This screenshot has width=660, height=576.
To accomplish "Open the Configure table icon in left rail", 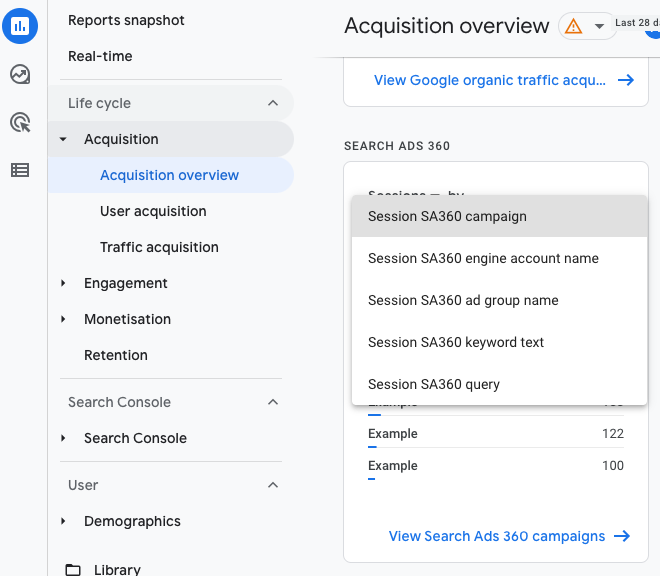I will (20, 170).
